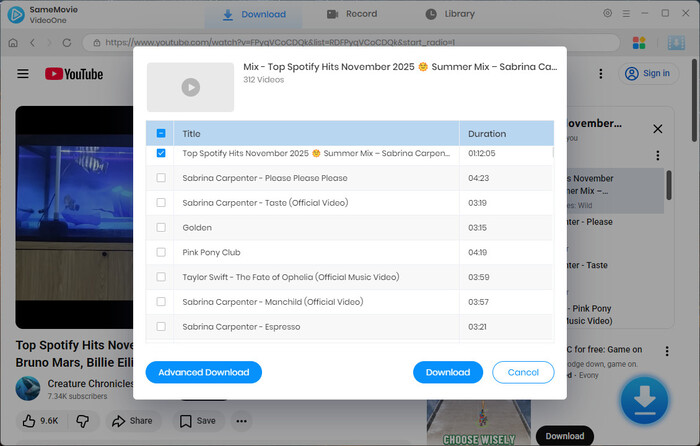700x446 pixels.
Task: Select title Pink Pony Club
Action: tap(211, 253)
